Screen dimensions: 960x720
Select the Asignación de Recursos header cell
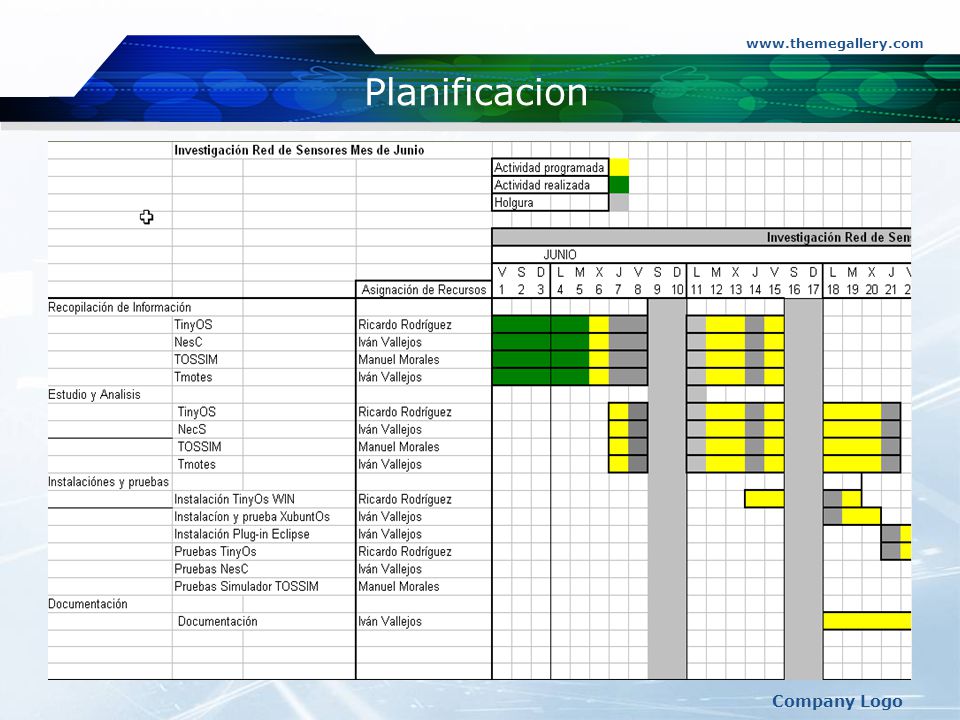pos(424,290)
